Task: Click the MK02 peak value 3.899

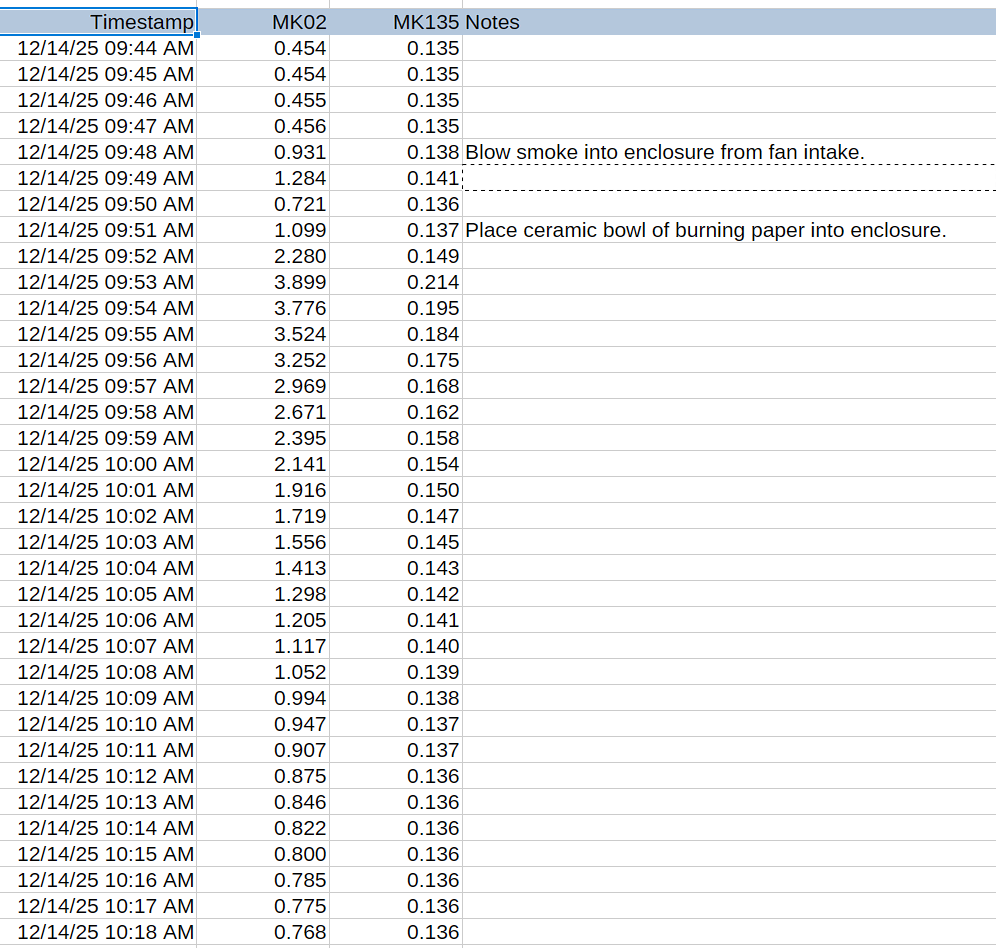Action: [x=264, y=282]
